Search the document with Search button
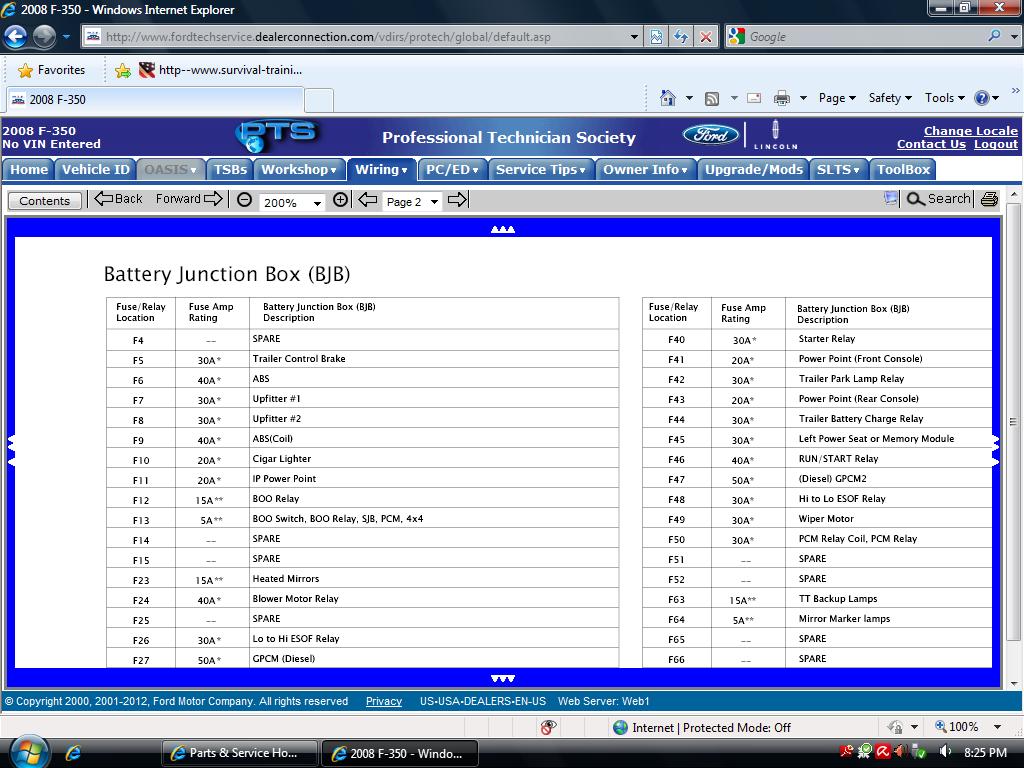The height and width of the screenshot is (768, 1024). (x=938, y=199)
